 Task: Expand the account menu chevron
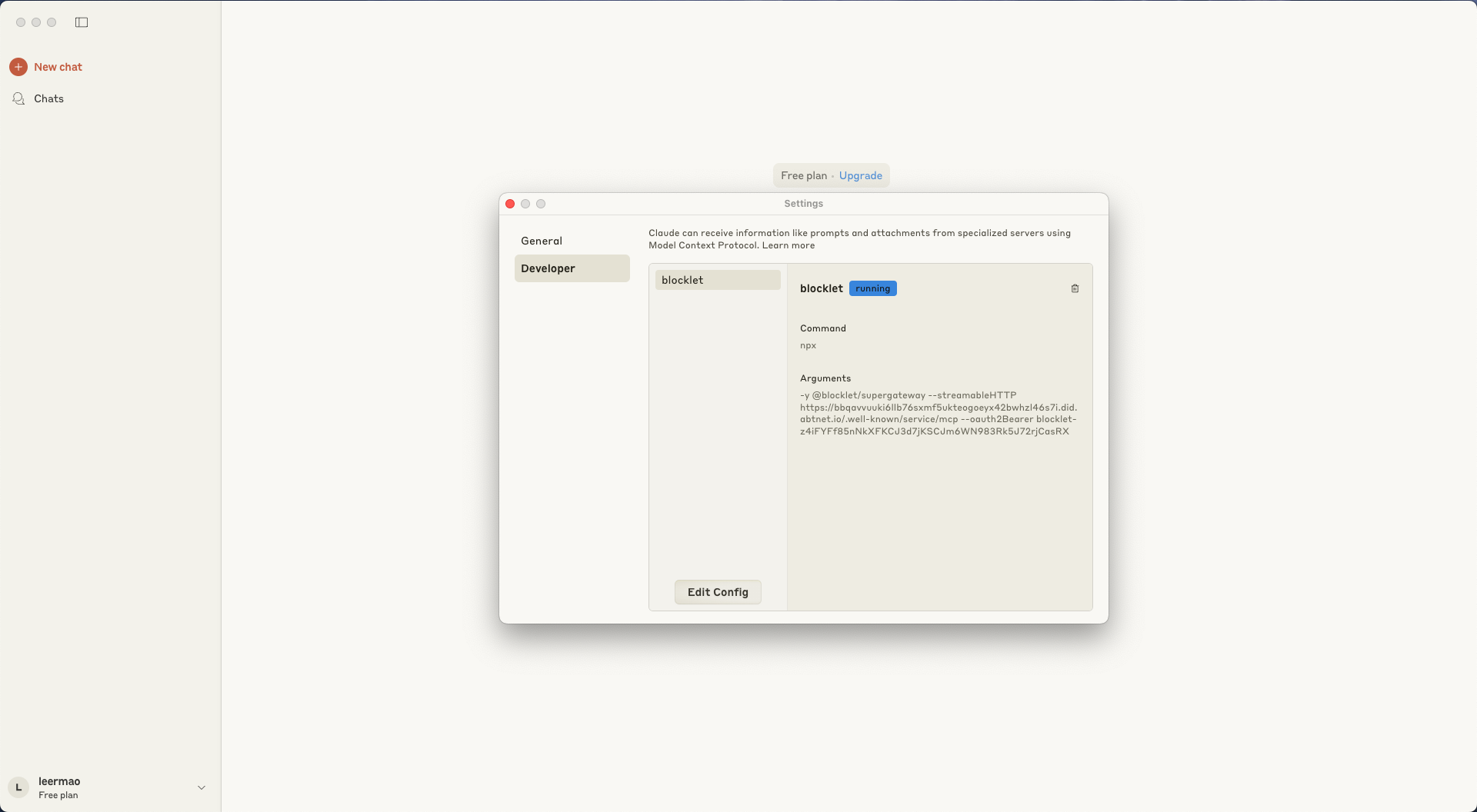coord(202,787)
